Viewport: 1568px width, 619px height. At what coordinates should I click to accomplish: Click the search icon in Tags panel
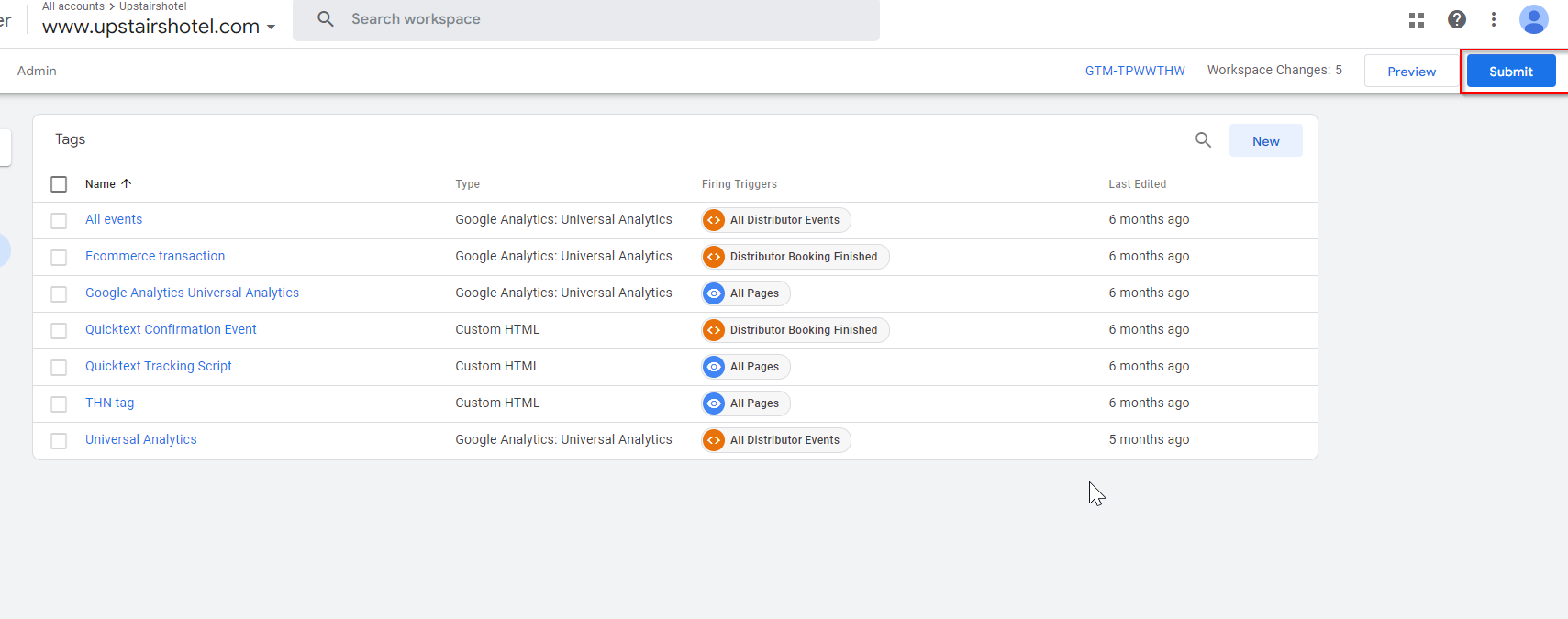pos(1203,140)
